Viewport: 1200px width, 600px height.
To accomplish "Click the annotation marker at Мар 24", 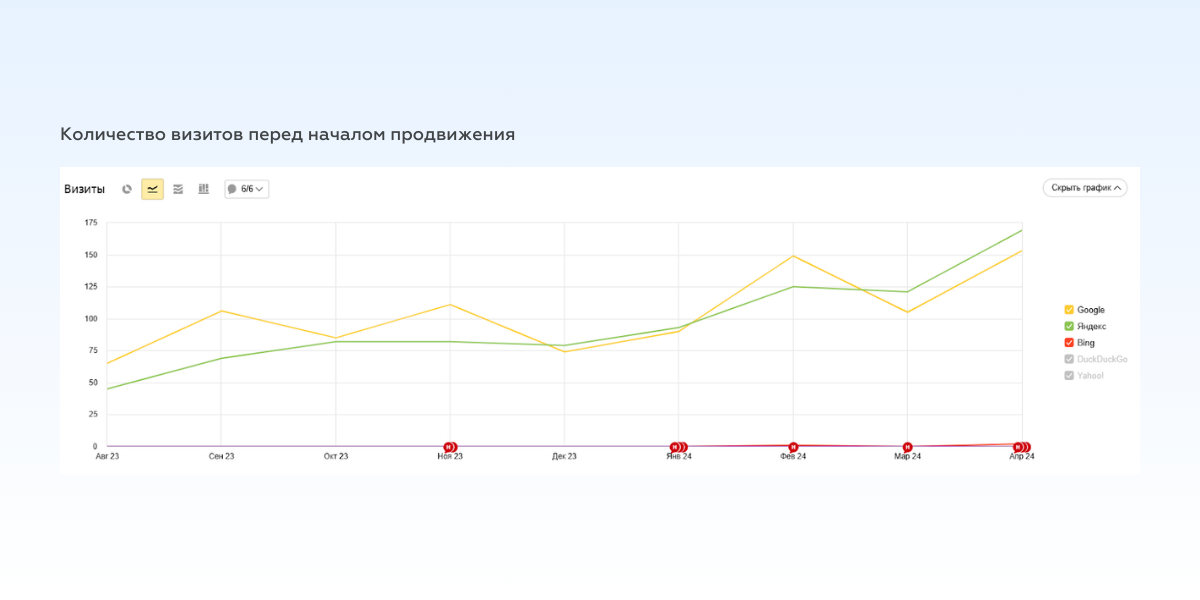I will (x=907, y=447).
